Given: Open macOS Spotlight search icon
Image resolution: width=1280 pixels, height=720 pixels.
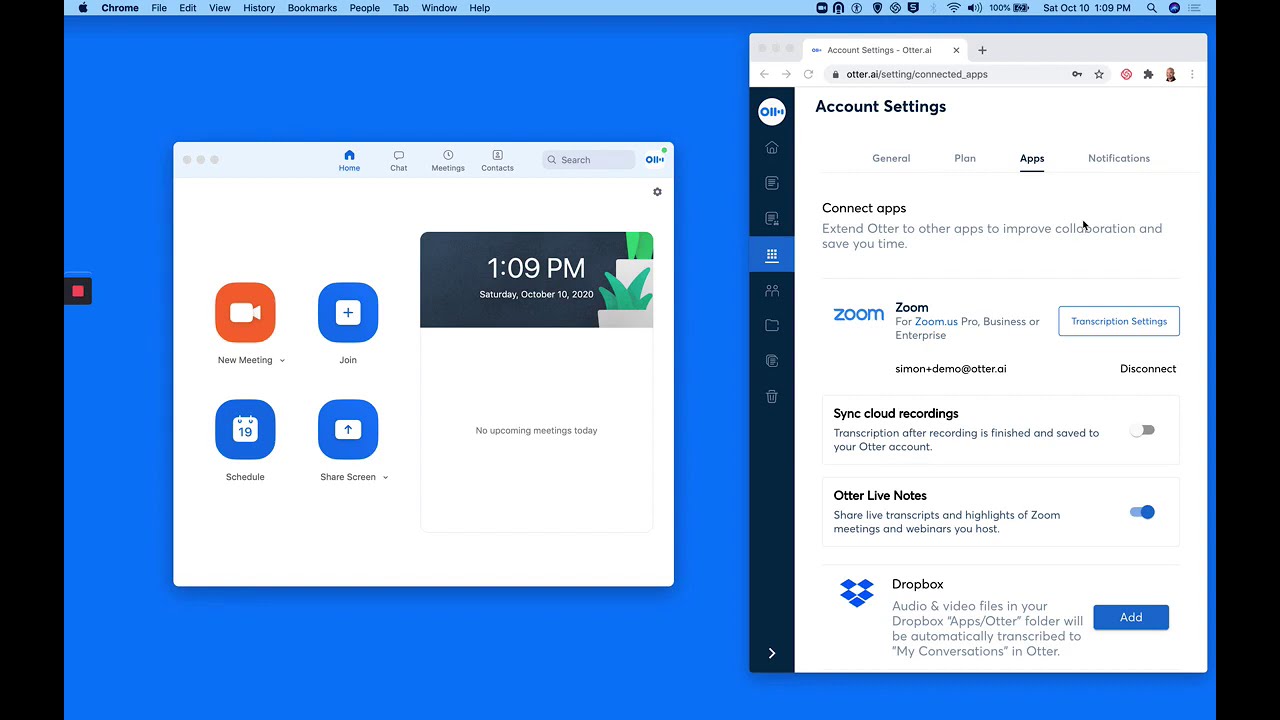Looking at the screenshot, I should [x=1152, y=8].
